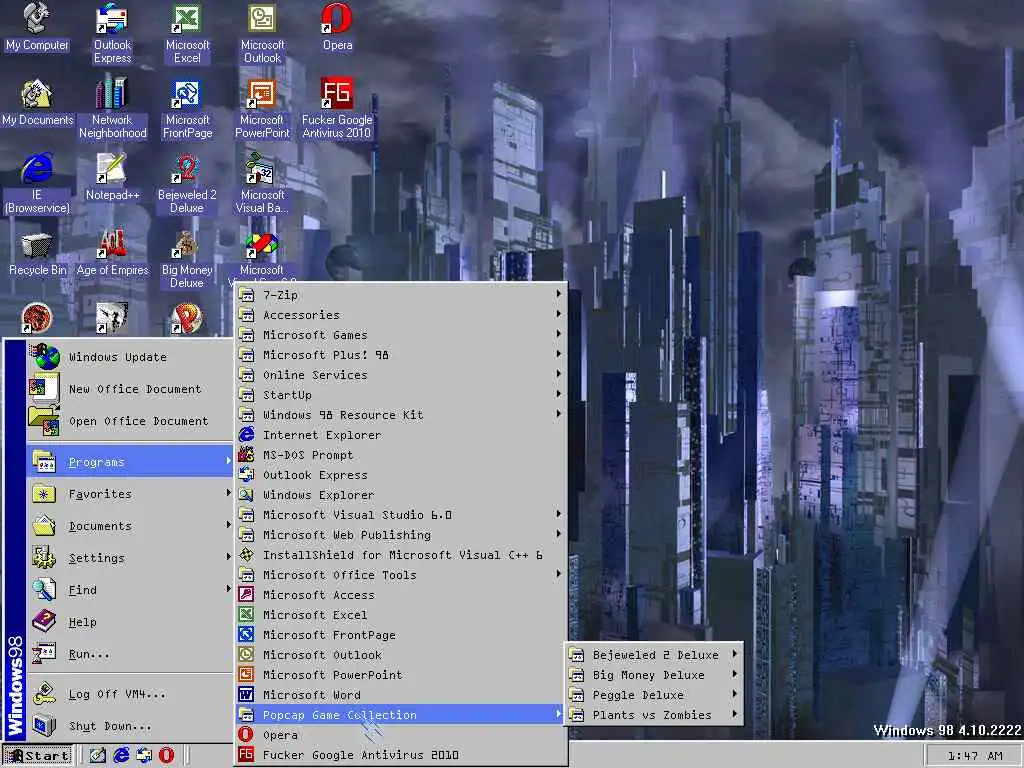Expand StartUp program folder
This screenshot has height=768, width=1024.
click(400, 395)
